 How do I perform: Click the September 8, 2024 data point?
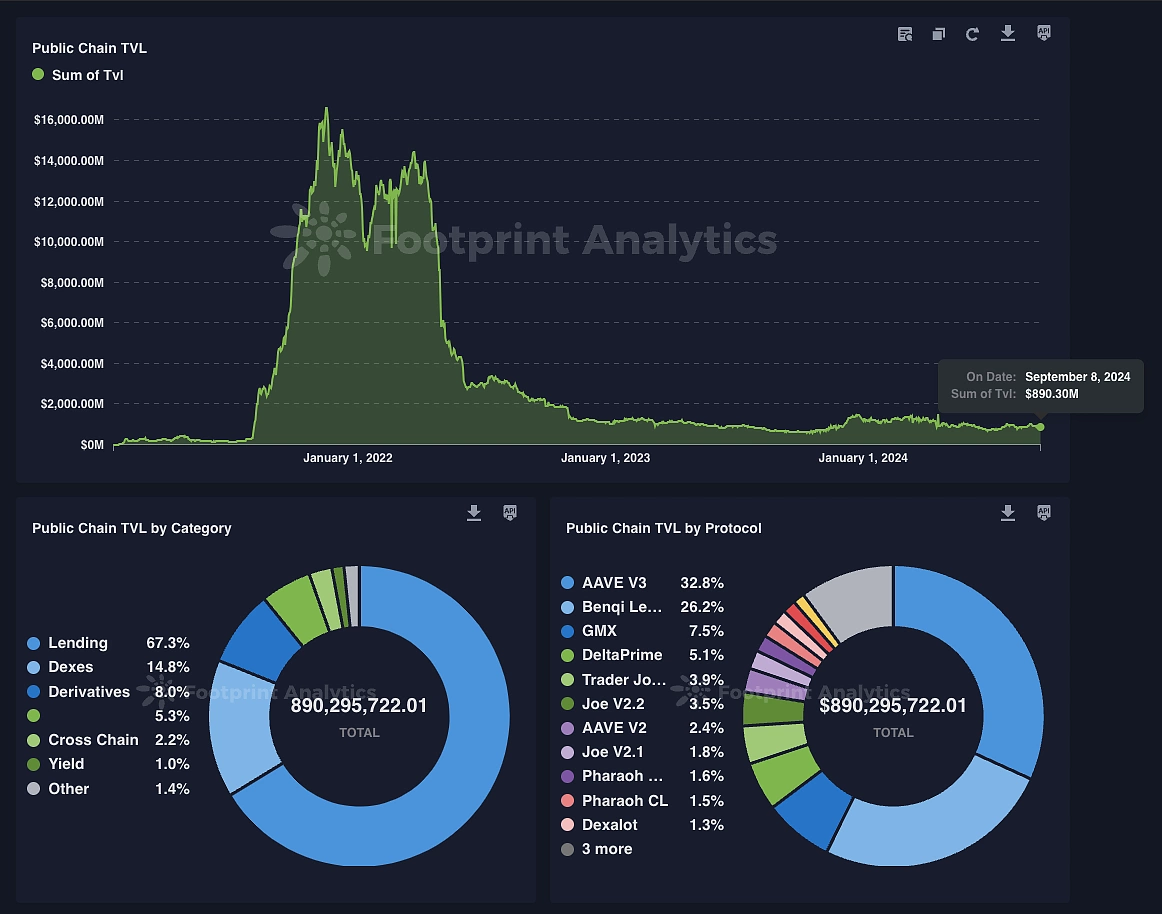pos(1040,427)
